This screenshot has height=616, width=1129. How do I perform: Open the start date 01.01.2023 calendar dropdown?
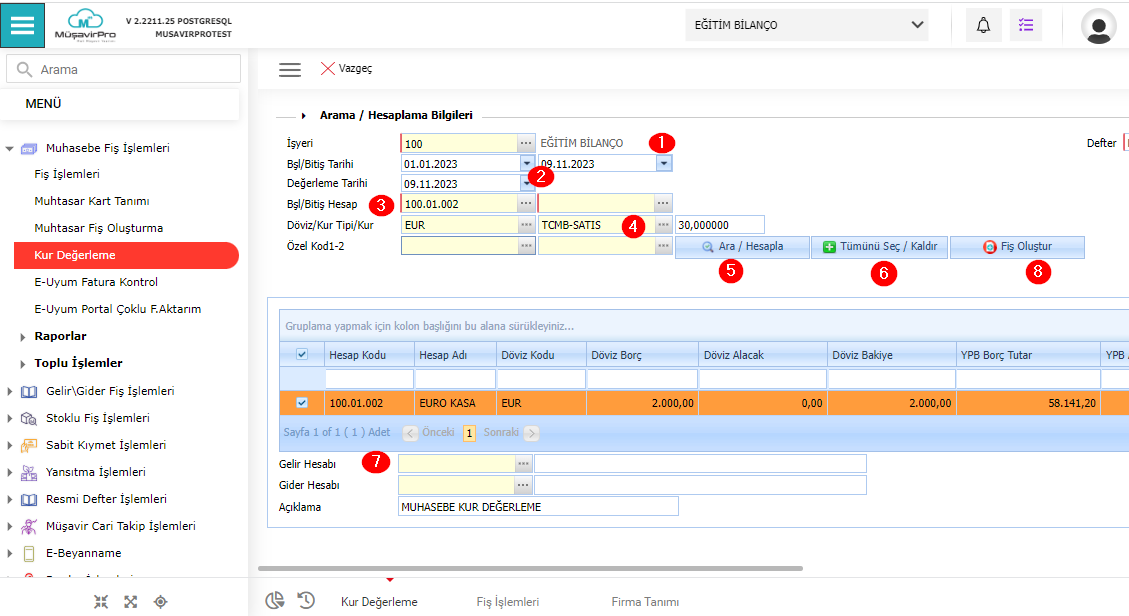tap(527, 163)
